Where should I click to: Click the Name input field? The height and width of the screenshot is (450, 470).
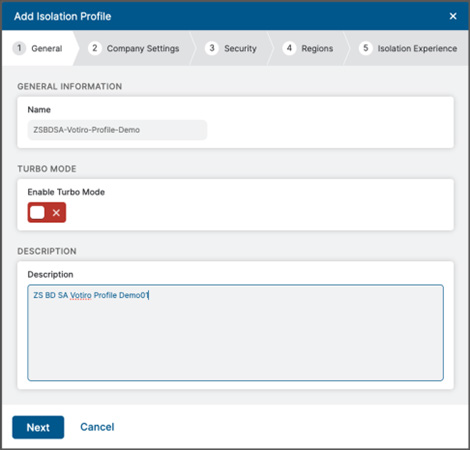117,130
